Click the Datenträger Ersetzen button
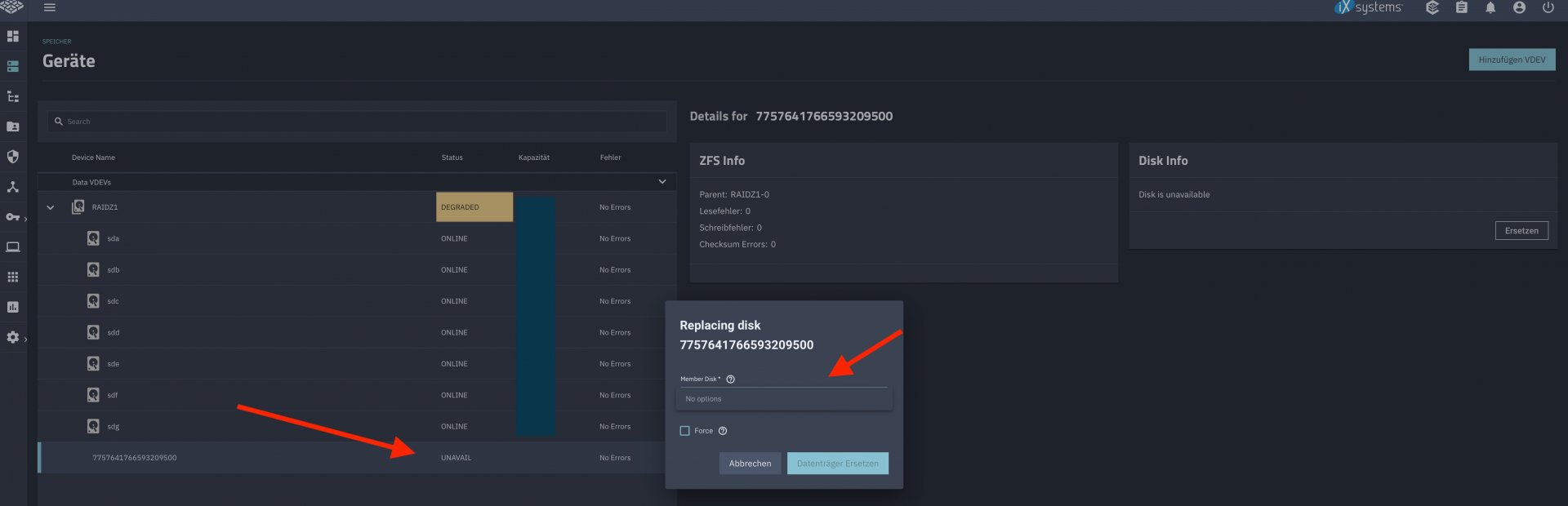This screenshot has height=506, width=1568. 837,464
